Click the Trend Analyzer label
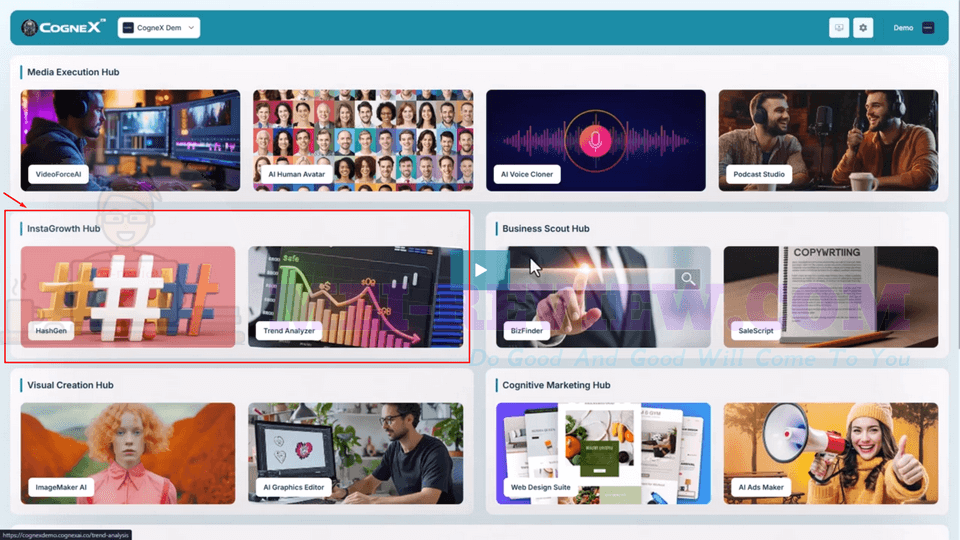The height and width of the screenshot is (540, 960). coord(289,331)
